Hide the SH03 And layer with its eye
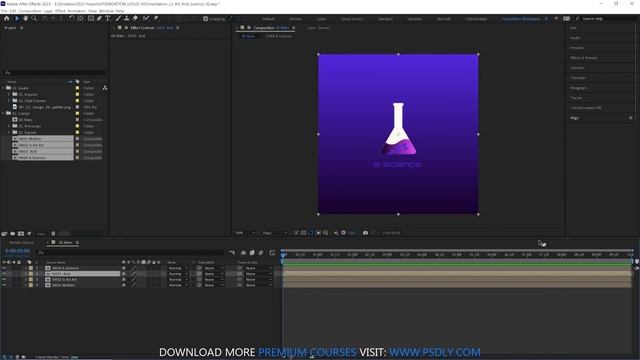 (x=4, y=274)
